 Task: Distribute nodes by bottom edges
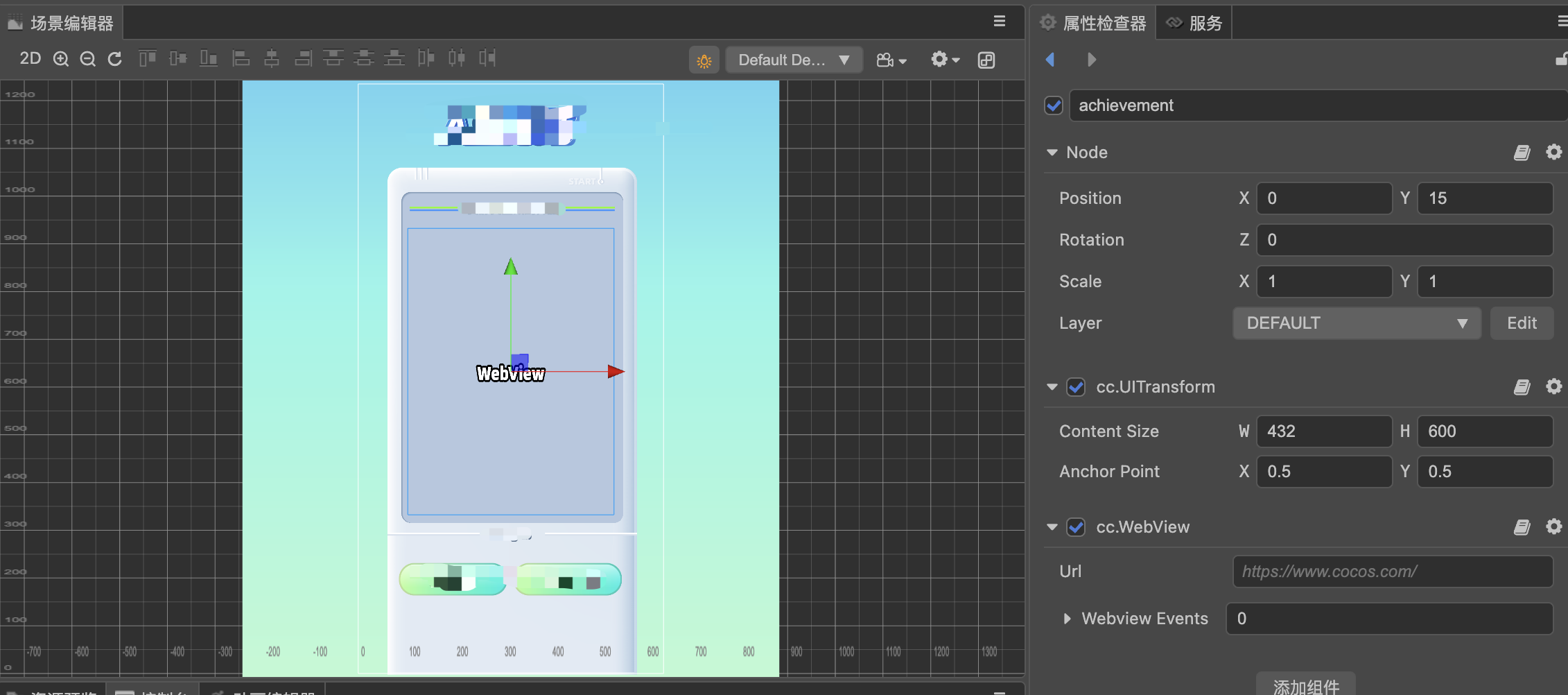(x=394, y=58)
